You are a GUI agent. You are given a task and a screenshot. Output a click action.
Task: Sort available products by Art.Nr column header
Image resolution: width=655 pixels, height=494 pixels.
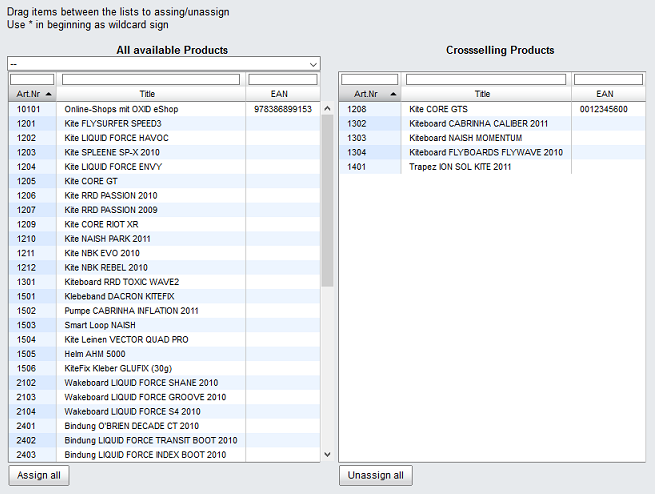coord(33,94)
